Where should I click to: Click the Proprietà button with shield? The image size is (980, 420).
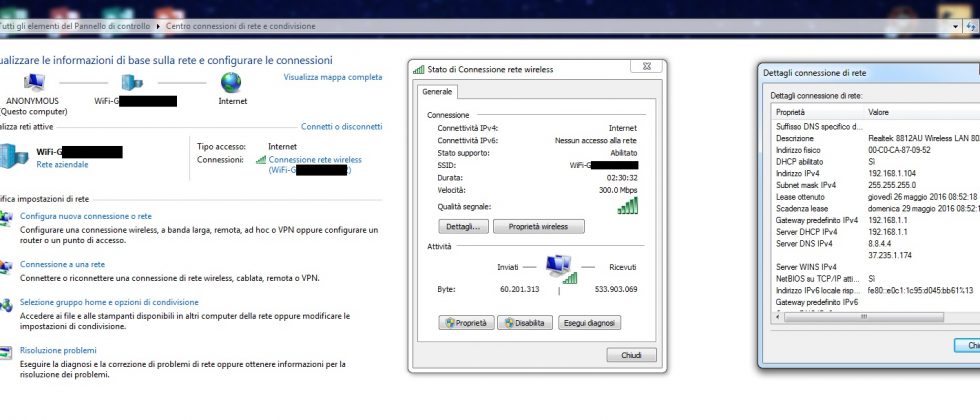pyautogui.click(x=467, y=323)
